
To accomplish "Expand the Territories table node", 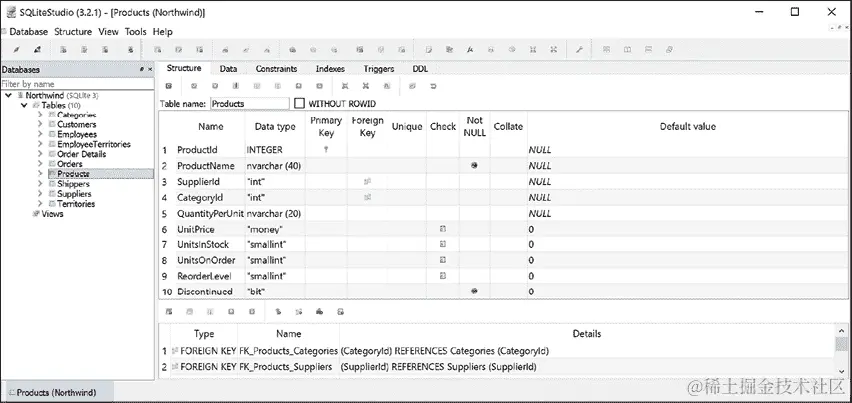I will [40, 204].
